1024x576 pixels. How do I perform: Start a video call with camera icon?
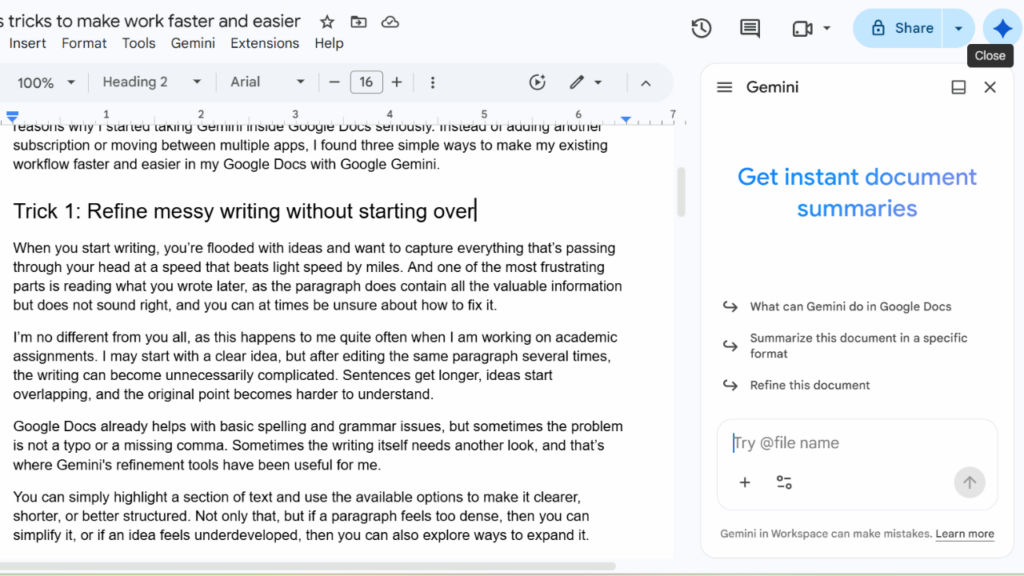coord(802,29)
